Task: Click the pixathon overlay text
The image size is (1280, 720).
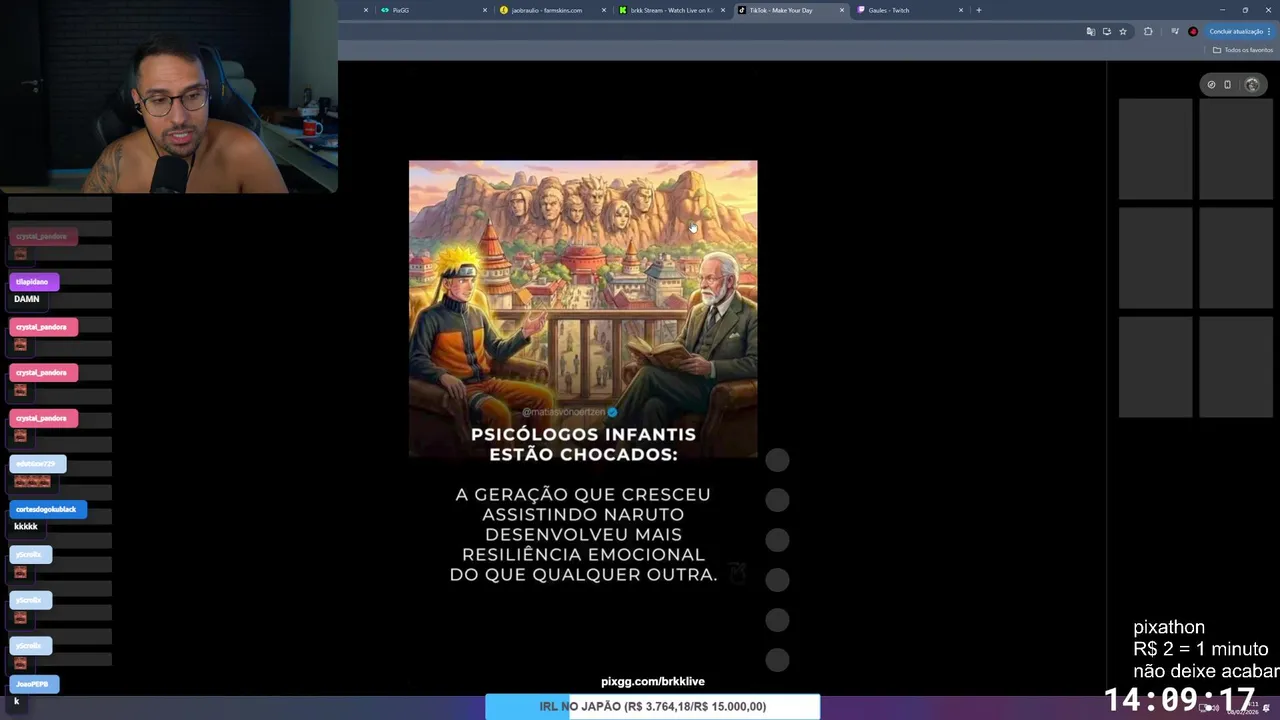Action: [1169, 627]
